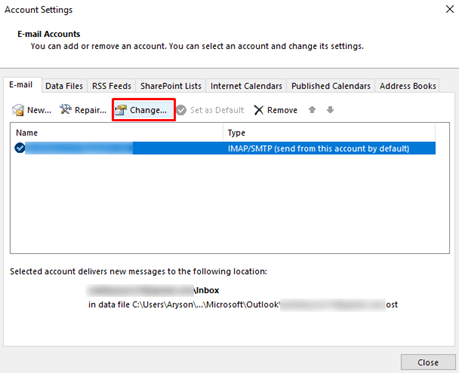The width and height of the screenshot is (459, 373).
Task: Click the Repair tools icon
Action: pyautogui.click(x=66, y=109)
